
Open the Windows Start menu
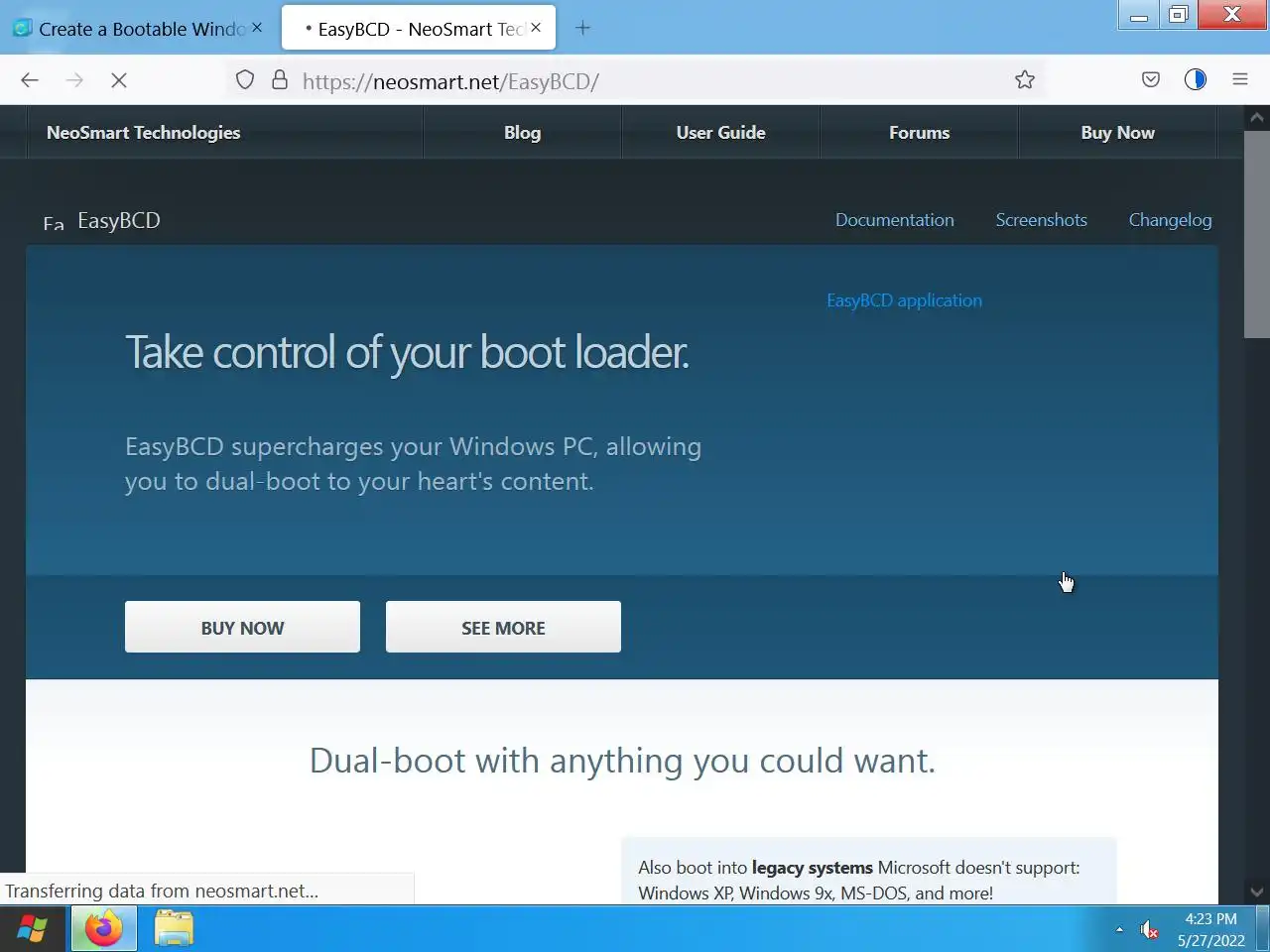[32, 929]
